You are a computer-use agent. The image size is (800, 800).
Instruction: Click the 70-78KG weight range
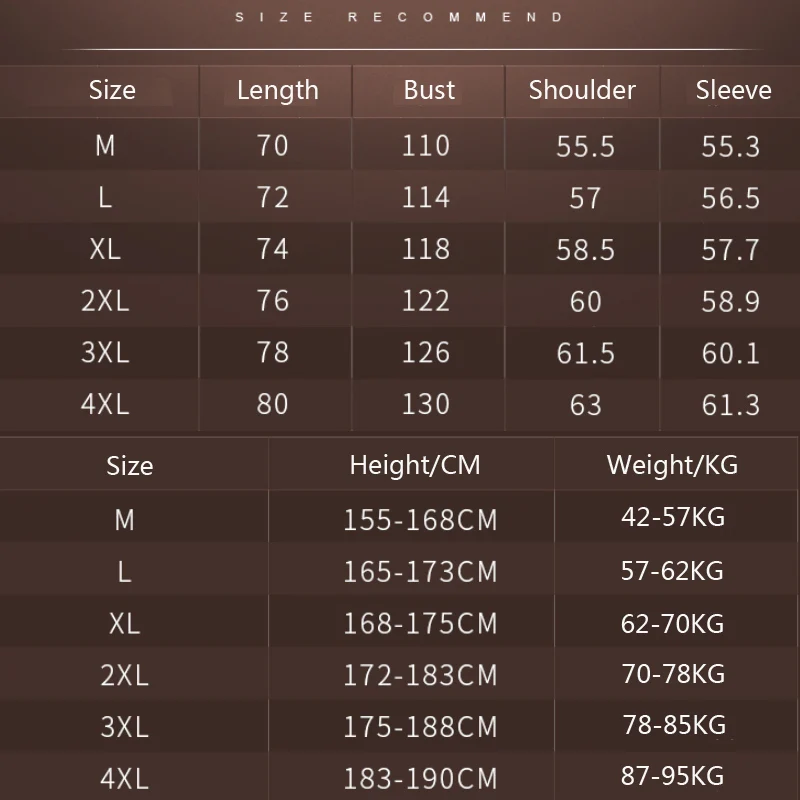(673, 674)
